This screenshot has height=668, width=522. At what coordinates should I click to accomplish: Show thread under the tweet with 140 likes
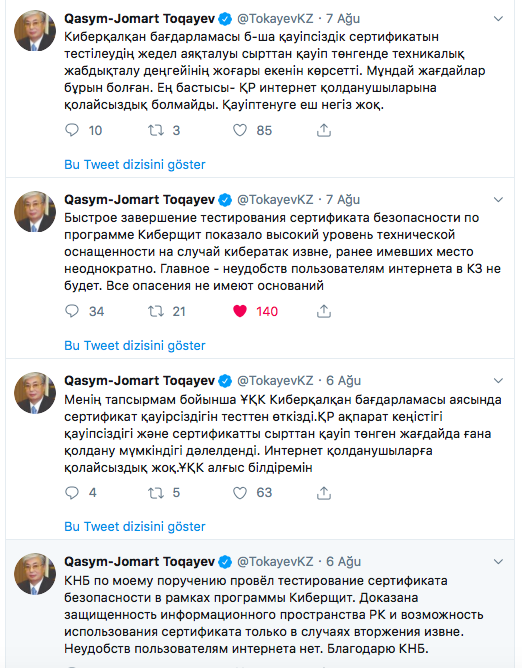(x=135, y=346)
